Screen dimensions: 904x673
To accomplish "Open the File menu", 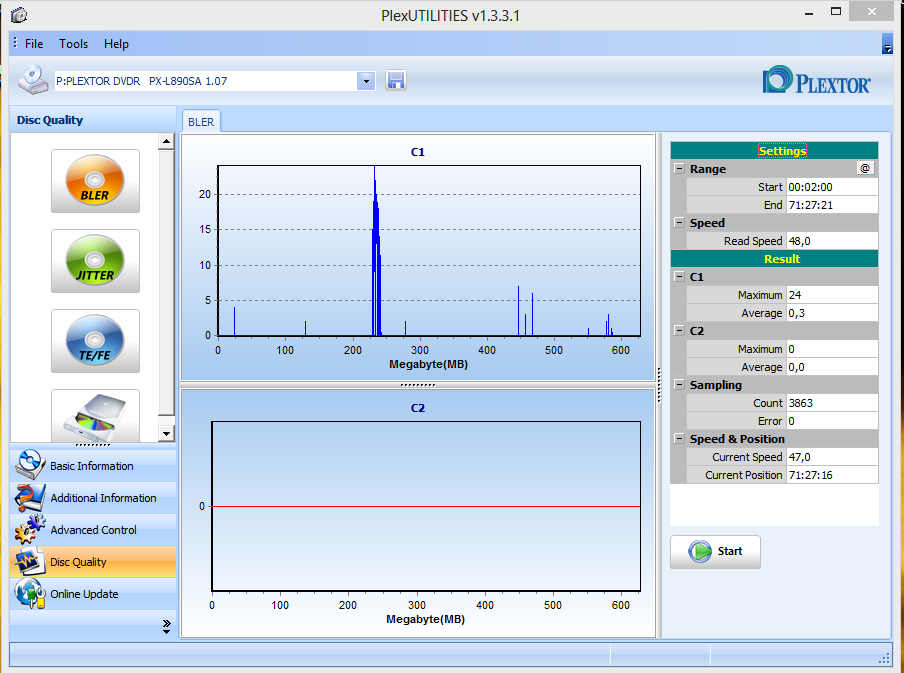I will (x=34, y=44).
